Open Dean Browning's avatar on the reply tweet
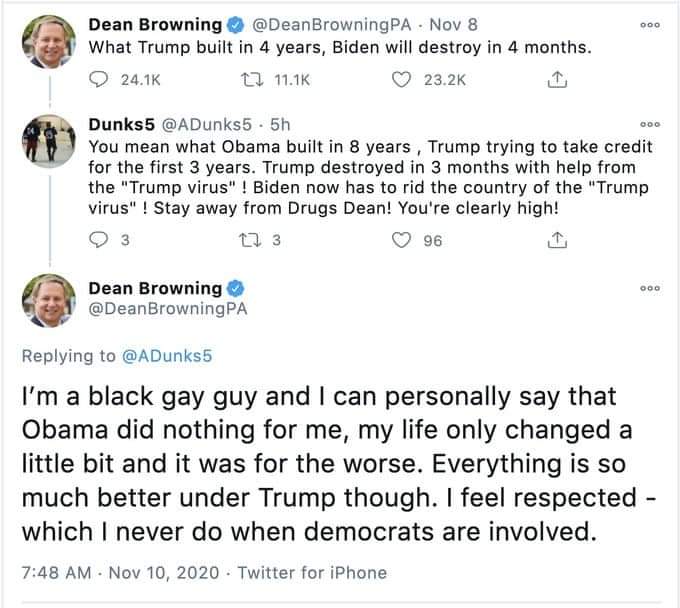Screen dimensions: 680x608 [x=43, y=301]
